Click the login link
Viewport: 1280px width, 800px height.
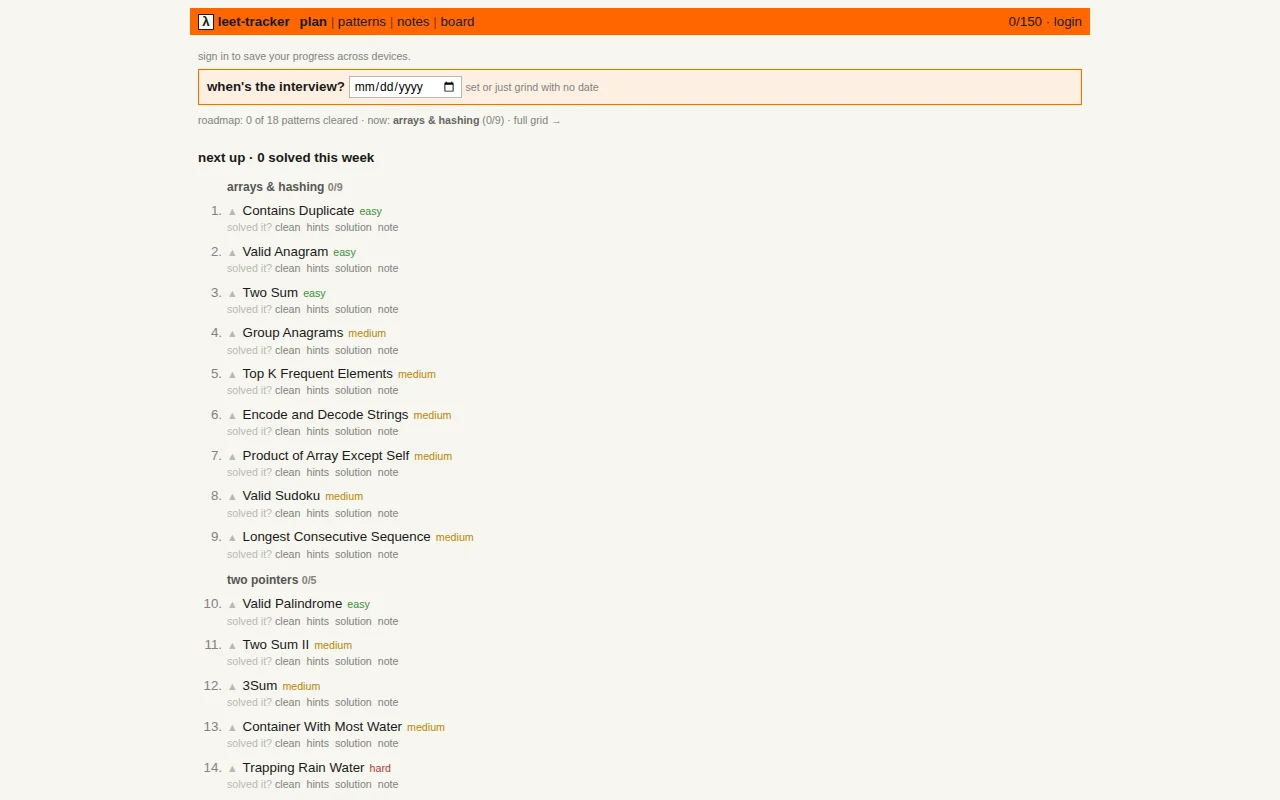pyautogui.click(x=1068, y=22)
